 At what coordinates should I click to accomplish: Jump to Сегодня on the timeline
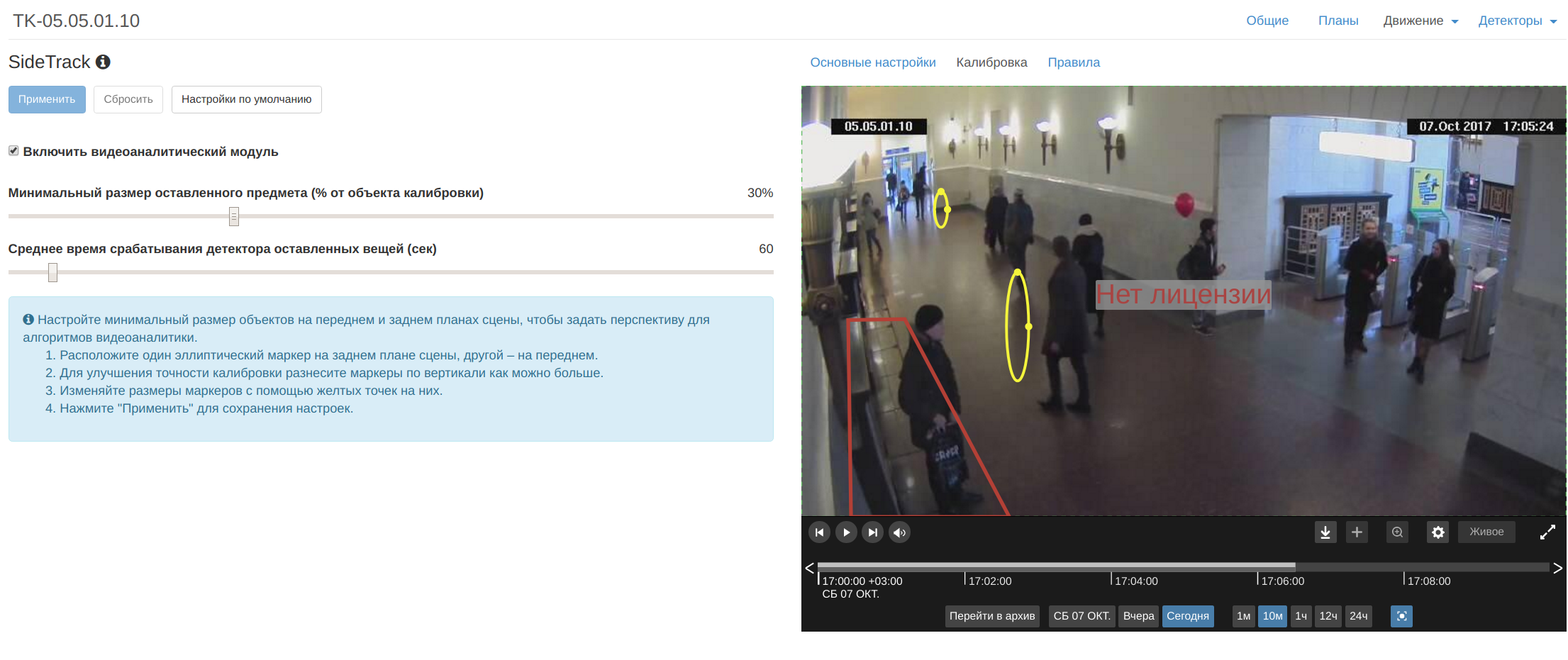[1188, 616]
